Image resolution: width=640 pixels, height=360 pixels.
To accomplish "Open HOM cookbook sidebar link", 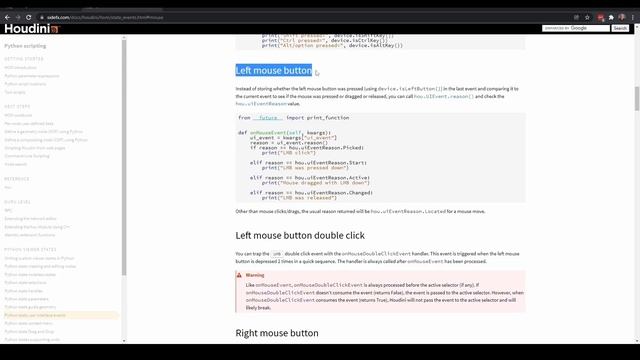I will [x=18, y=115].
